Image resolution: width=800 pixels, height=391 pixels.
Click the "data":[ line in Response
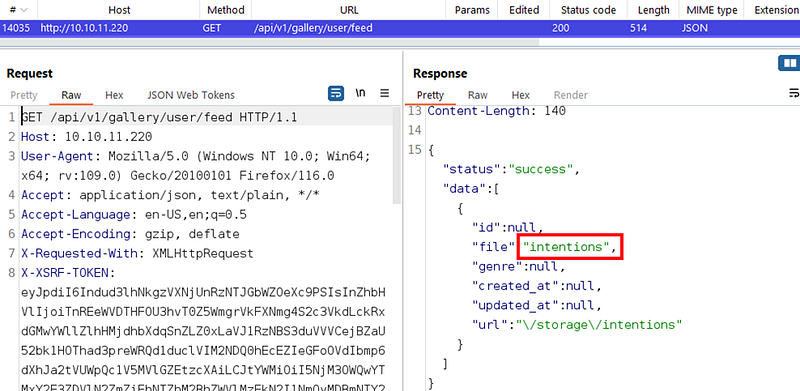click(471, 188)
